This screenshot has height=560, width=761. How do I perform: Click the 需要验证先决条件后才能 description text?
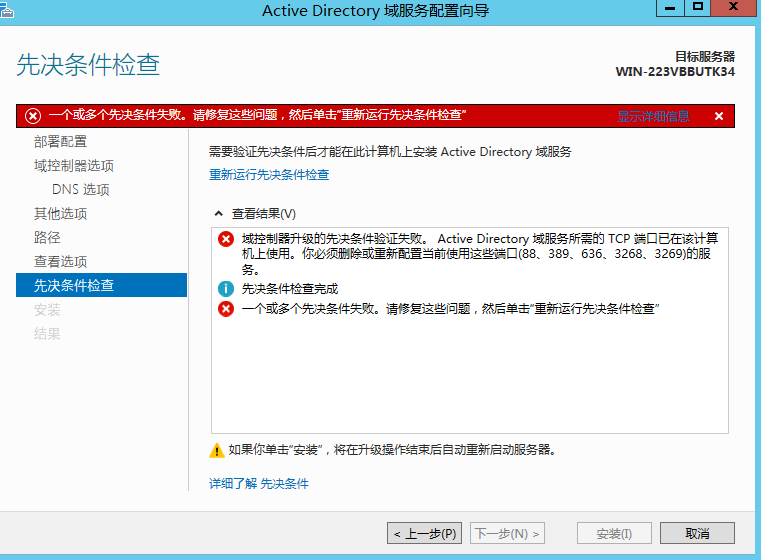390,152
